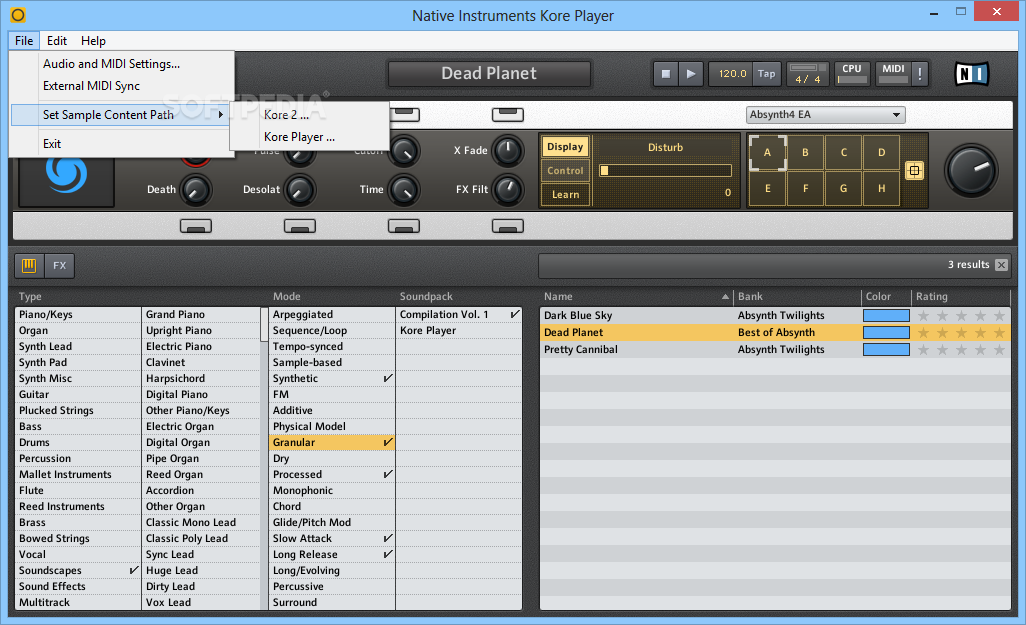Expand Set Sample Content Path submenu
The image size is (1026, 625).
point(122,115)
